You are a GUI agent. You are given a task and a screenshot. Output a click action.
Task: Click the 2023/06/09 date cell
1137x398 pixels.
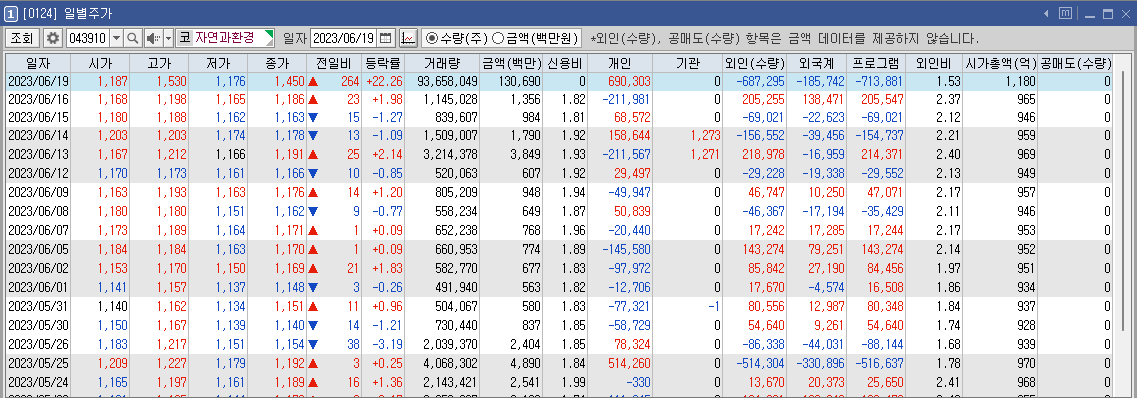(38, 194)
